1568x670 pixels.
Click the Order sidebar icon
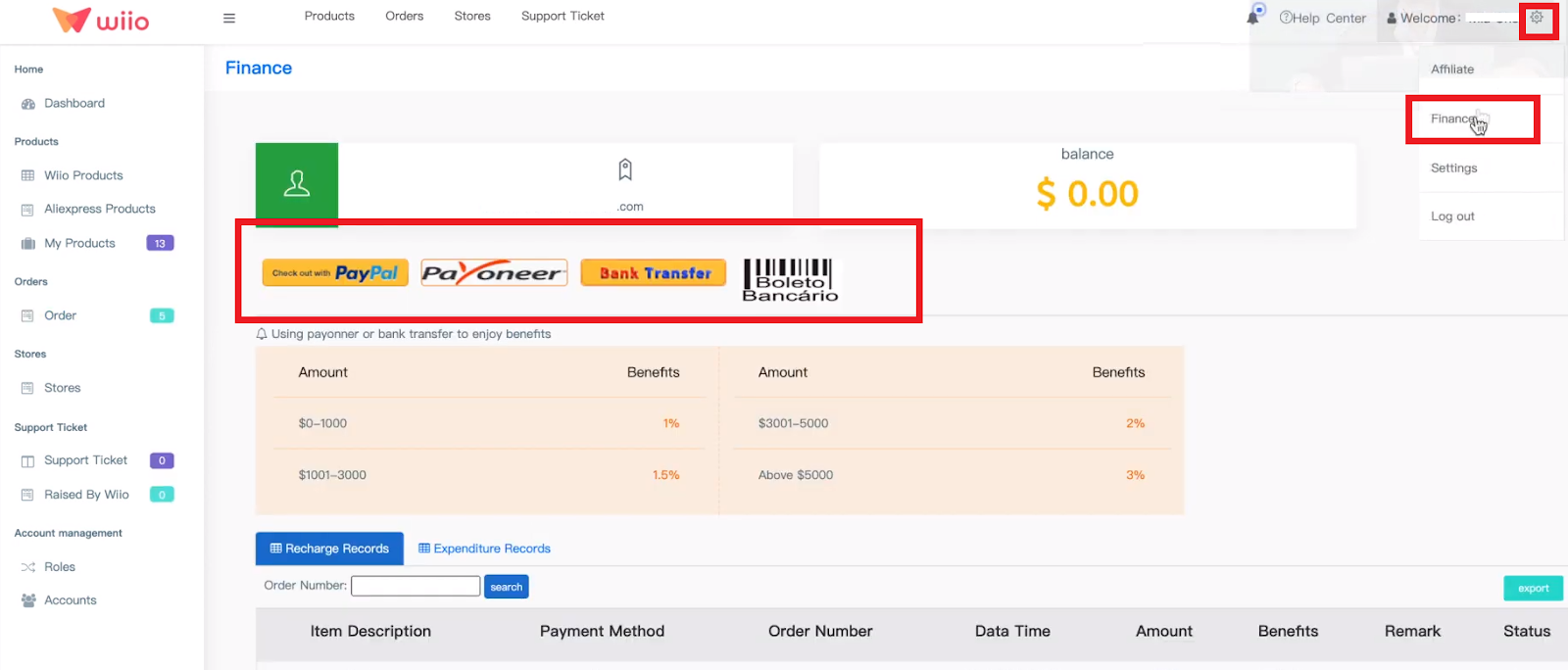27,316
